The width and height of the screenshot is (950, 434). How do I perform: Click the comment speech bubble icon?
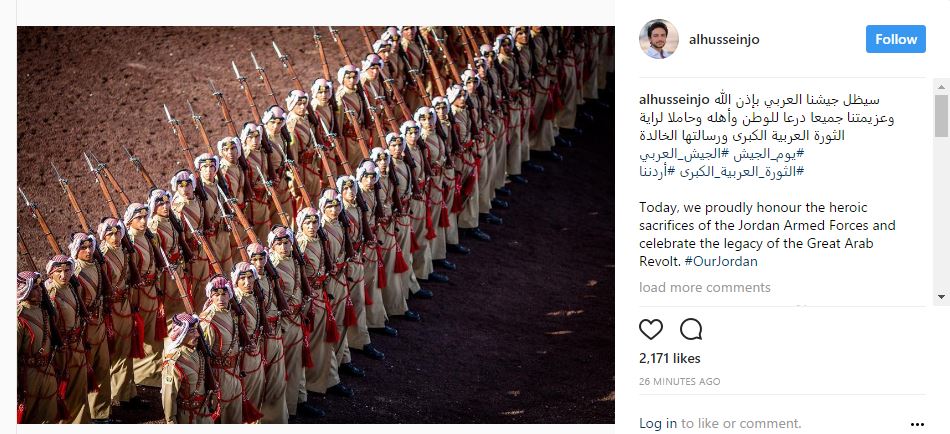click(691, 329)
